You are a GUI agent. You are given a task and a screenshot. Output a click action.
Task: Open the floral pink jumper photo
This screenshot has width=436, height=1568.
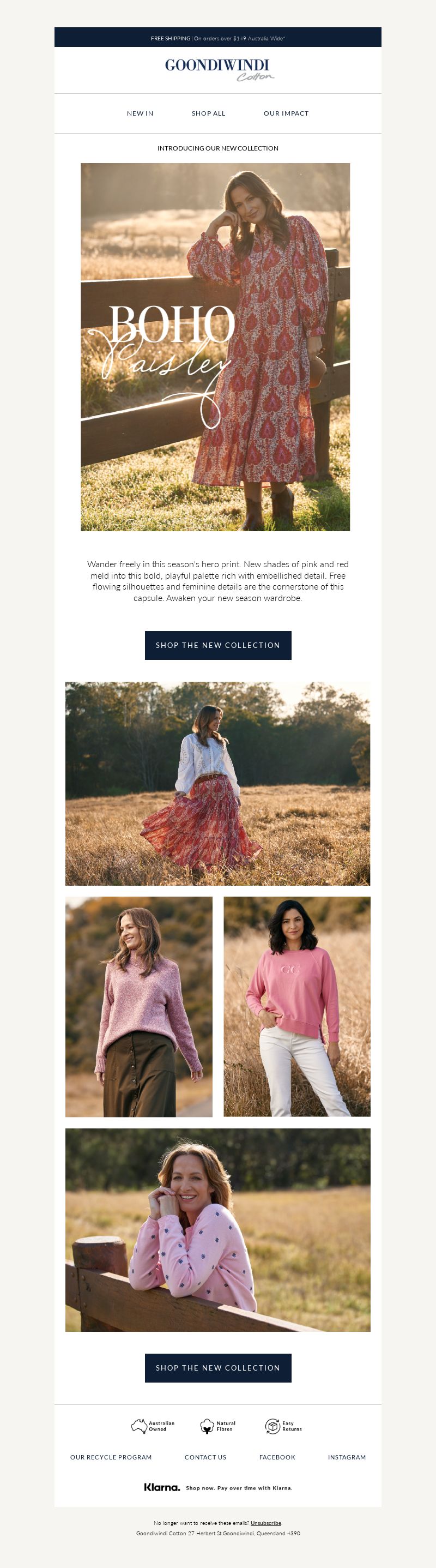(217, 1230)
